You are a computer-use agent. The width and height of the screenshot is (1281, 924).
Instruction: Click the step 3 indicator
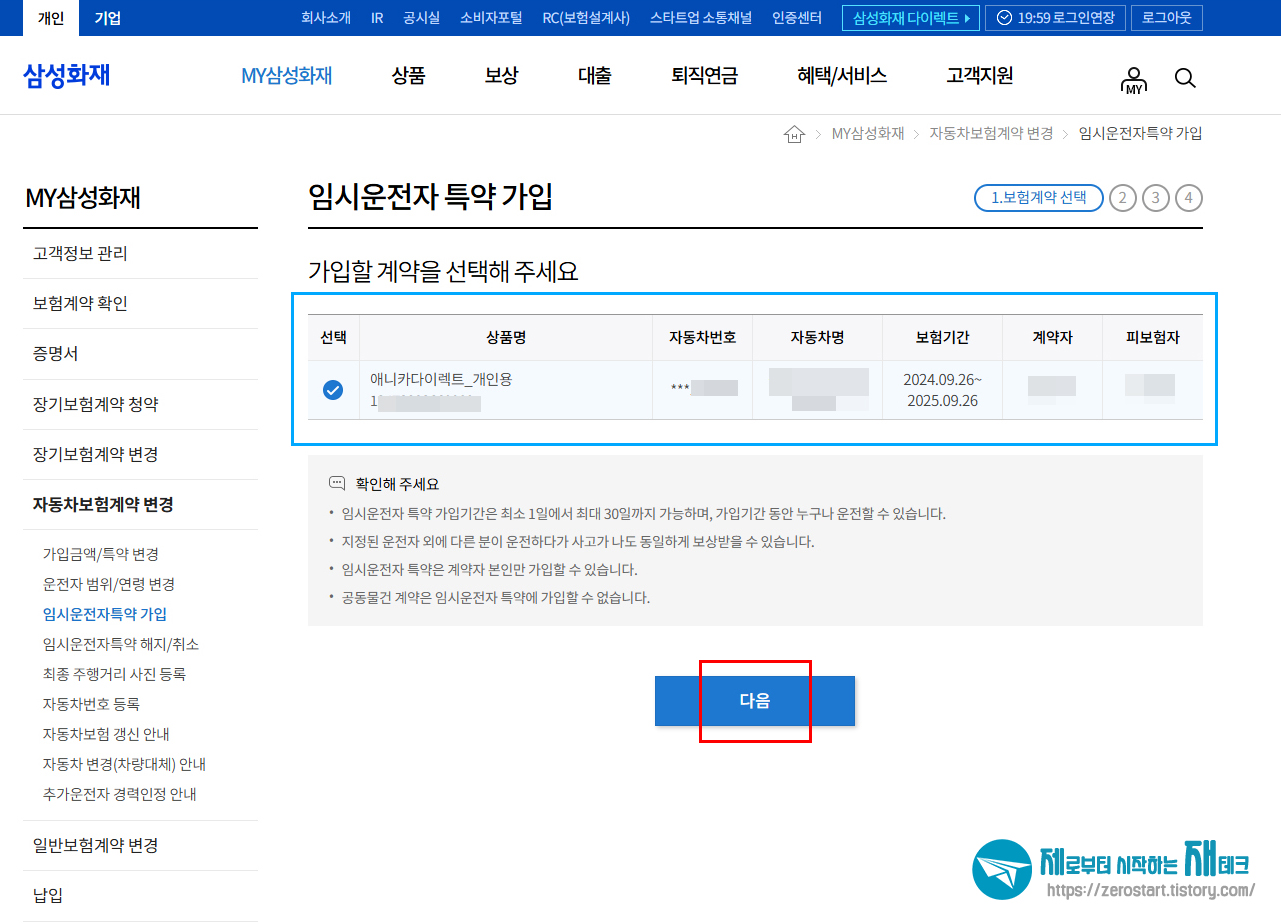click(1155, 198)
